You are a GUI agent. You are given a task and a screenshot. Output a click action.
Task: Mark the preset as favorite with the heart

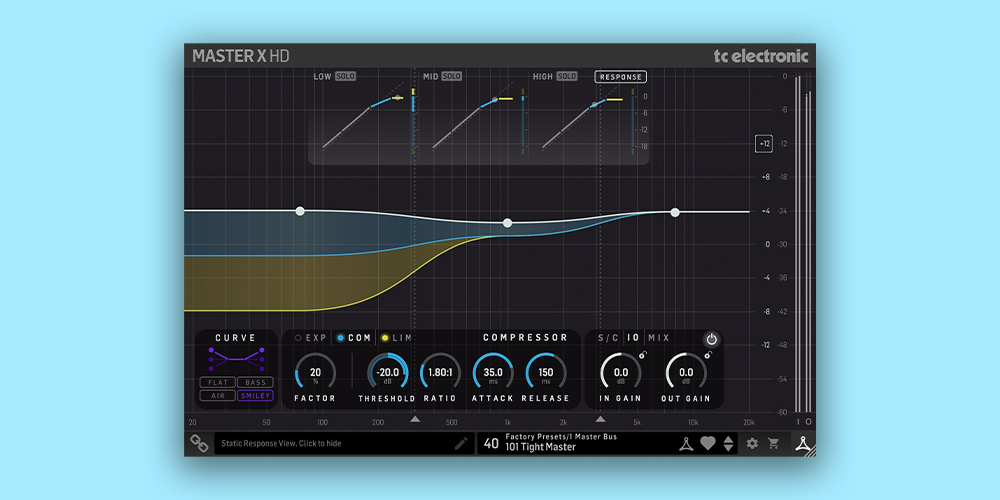click(x=708, y=443)
